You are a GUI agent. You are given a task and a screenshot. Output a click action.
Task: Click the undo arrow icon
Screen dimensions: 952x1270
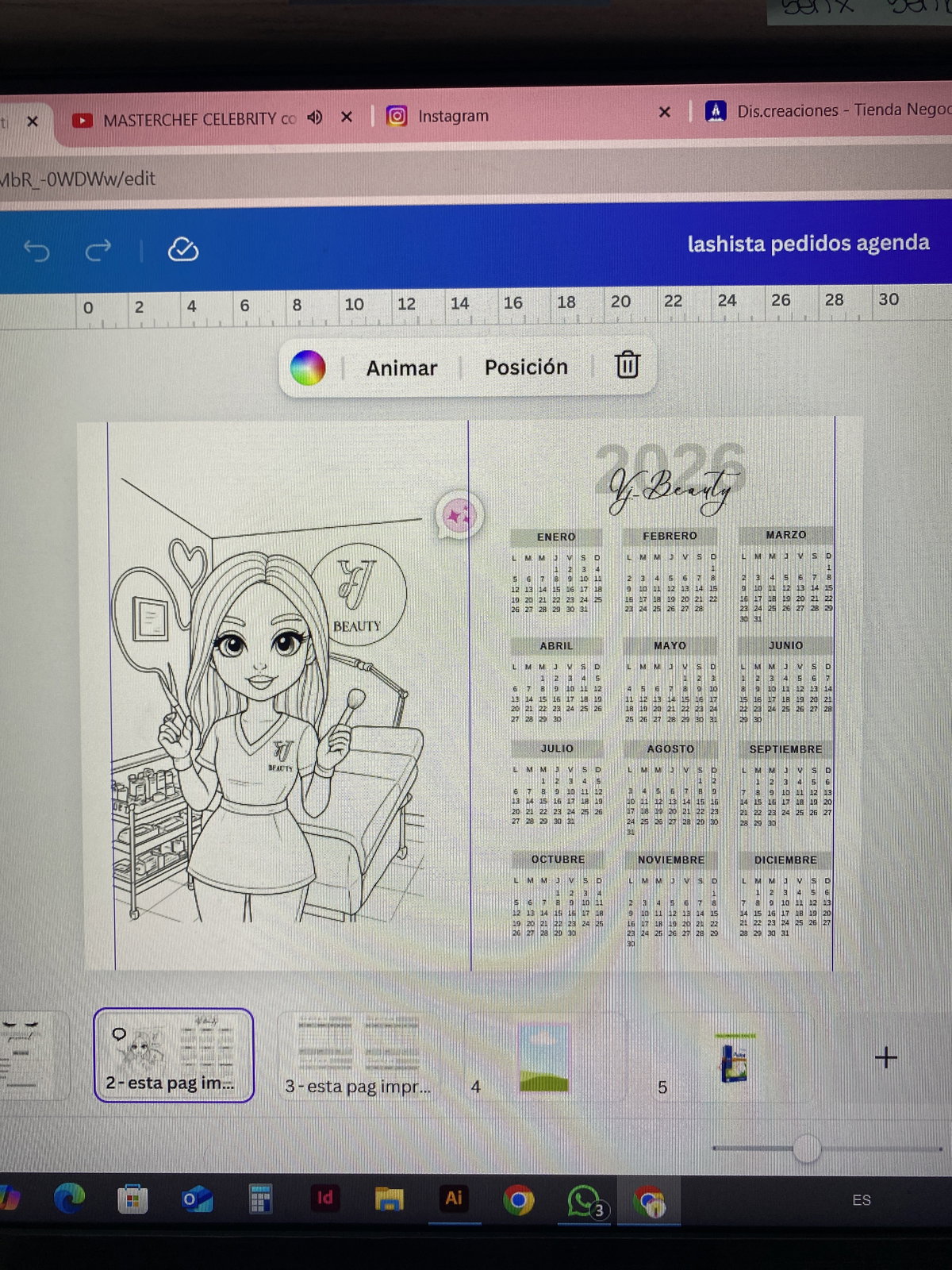[x=36, y=251]
